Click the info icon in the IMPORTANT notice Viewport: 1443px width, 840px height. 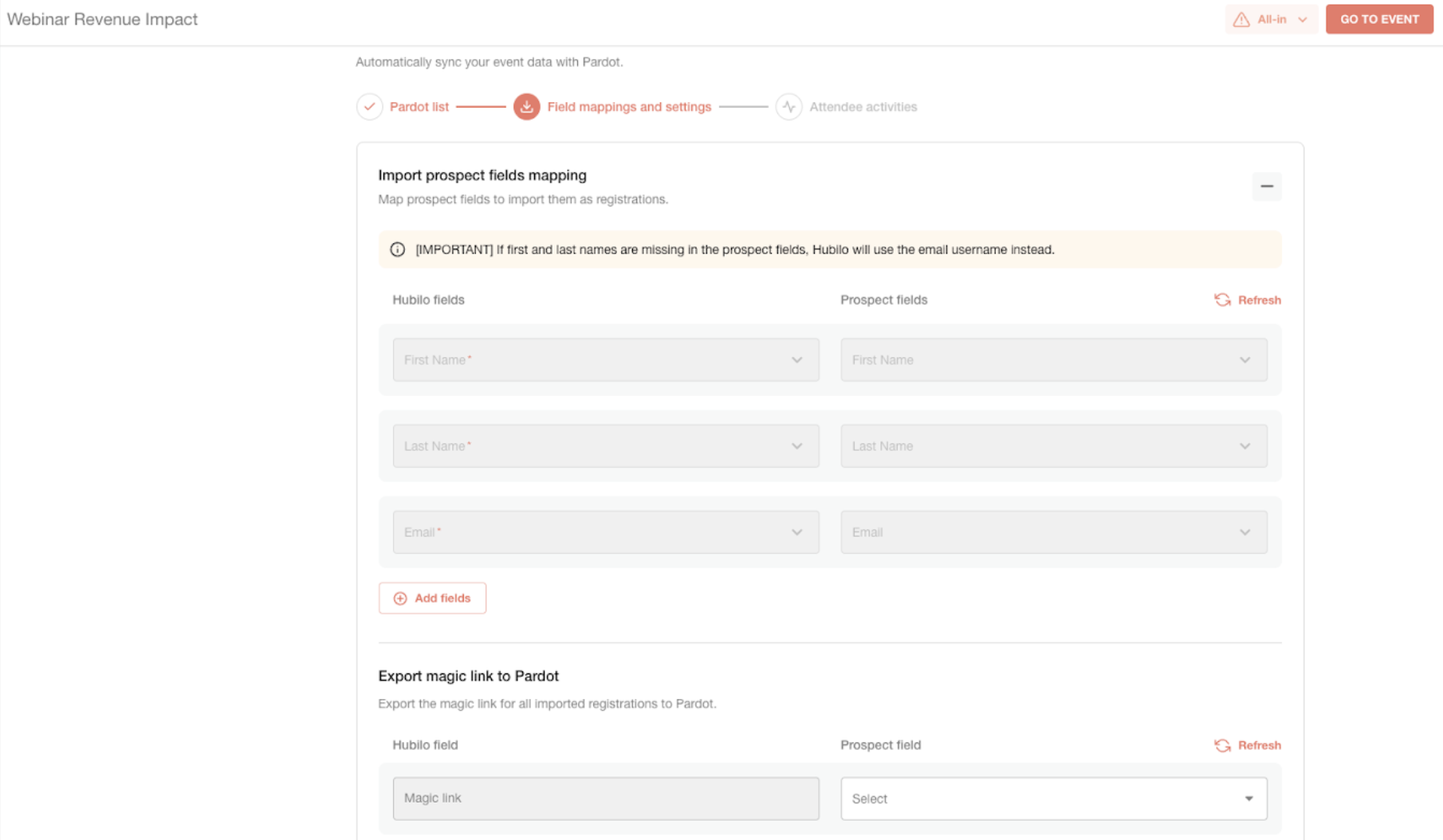coord(397,249)
